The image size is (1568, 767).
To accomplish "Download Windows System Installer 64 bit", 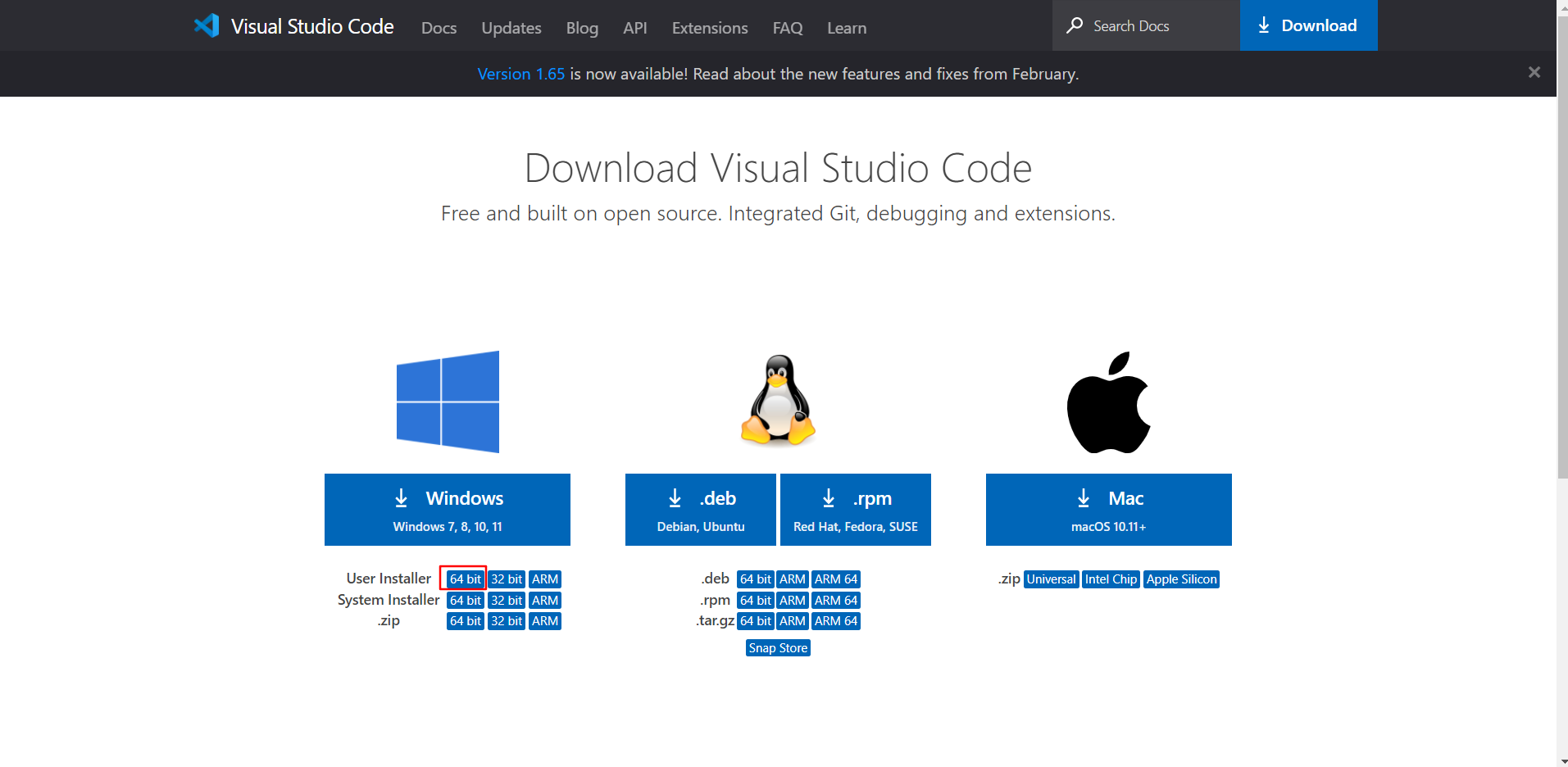I will (465, 600).
